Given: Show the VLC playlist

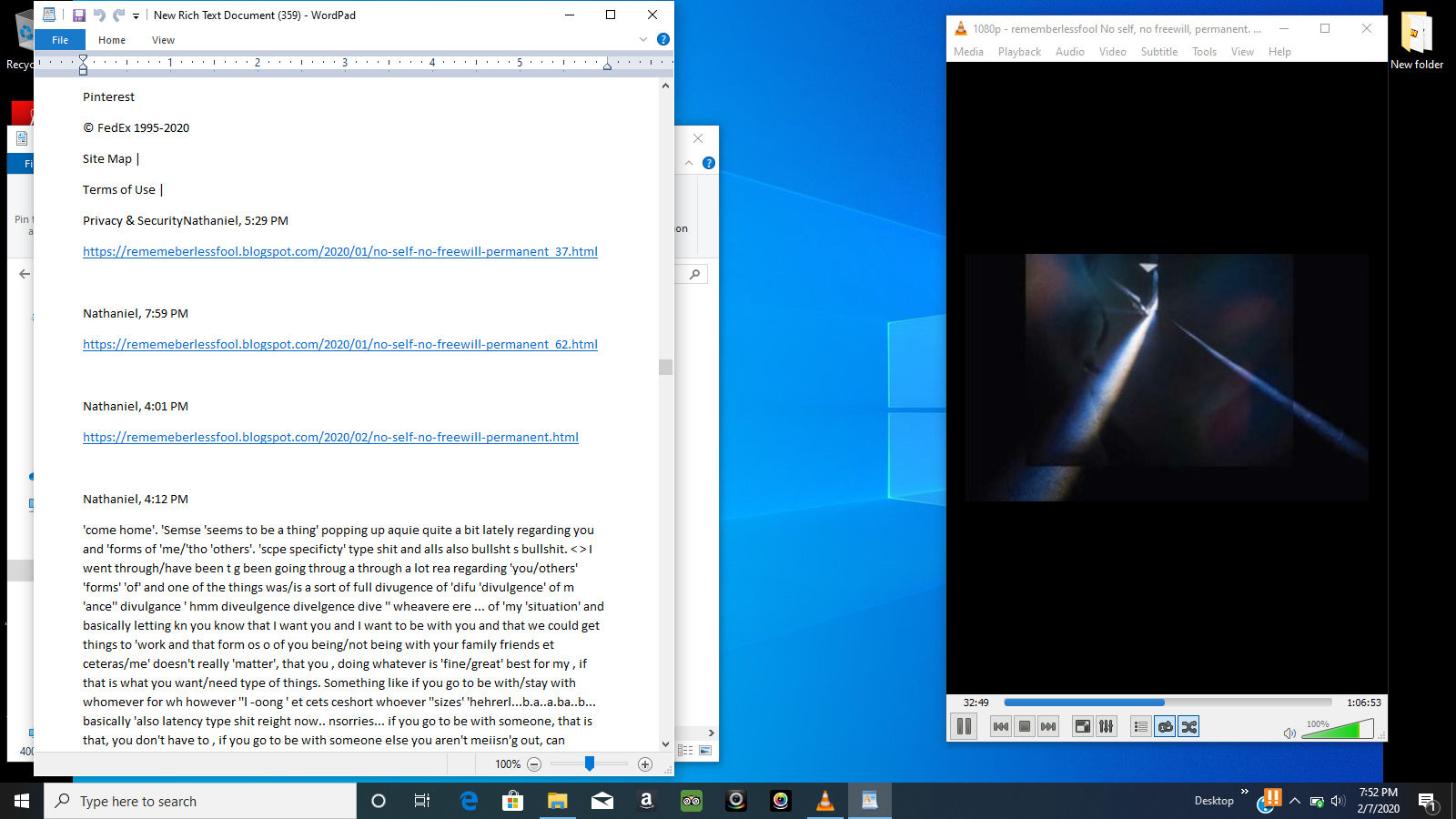Looking at the screenshot, I should coord(1141,726).
